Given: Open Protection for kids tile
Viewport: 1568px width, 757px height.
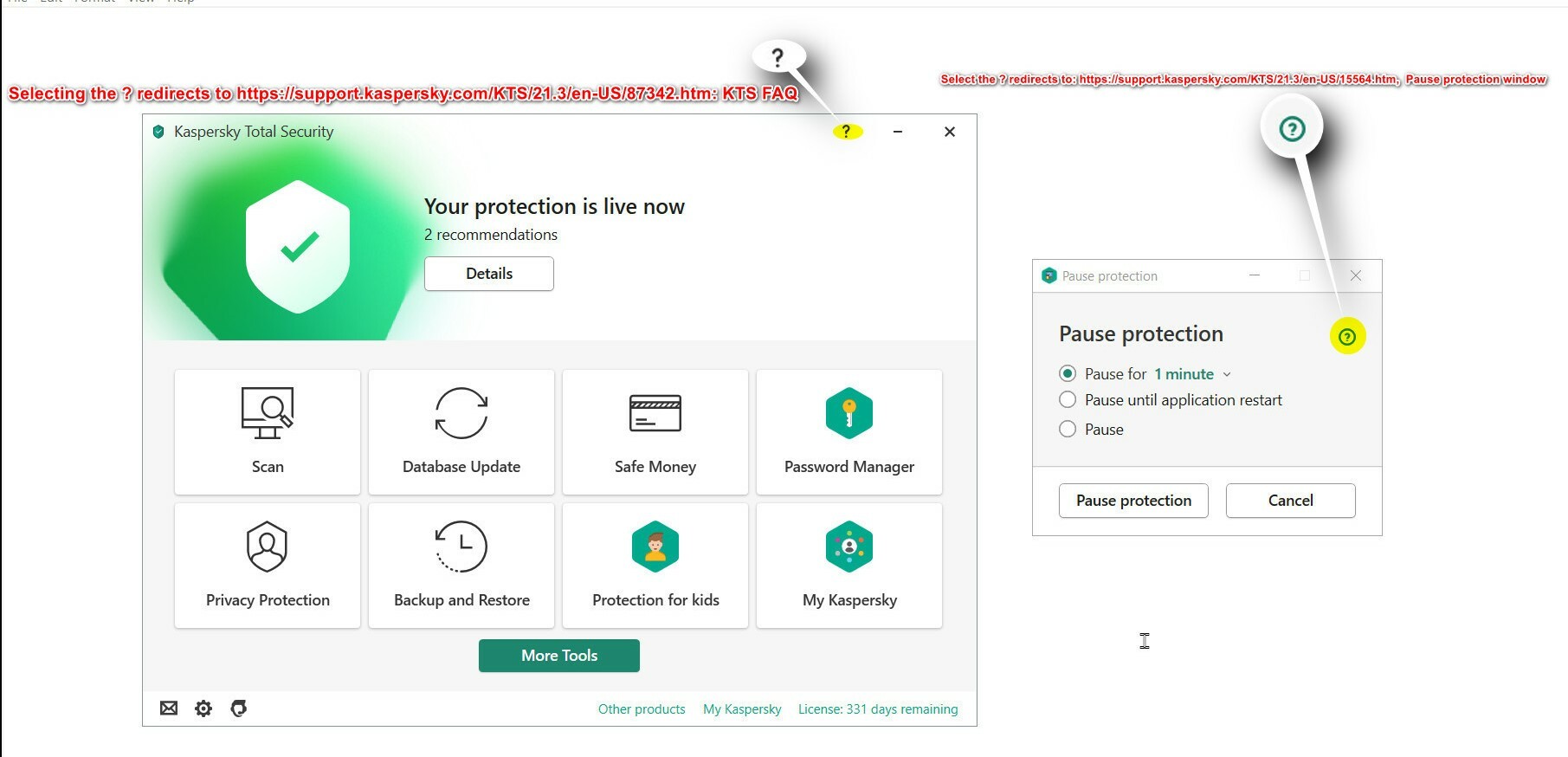Looking at the screenshot, I should click(x=655, y=566).
